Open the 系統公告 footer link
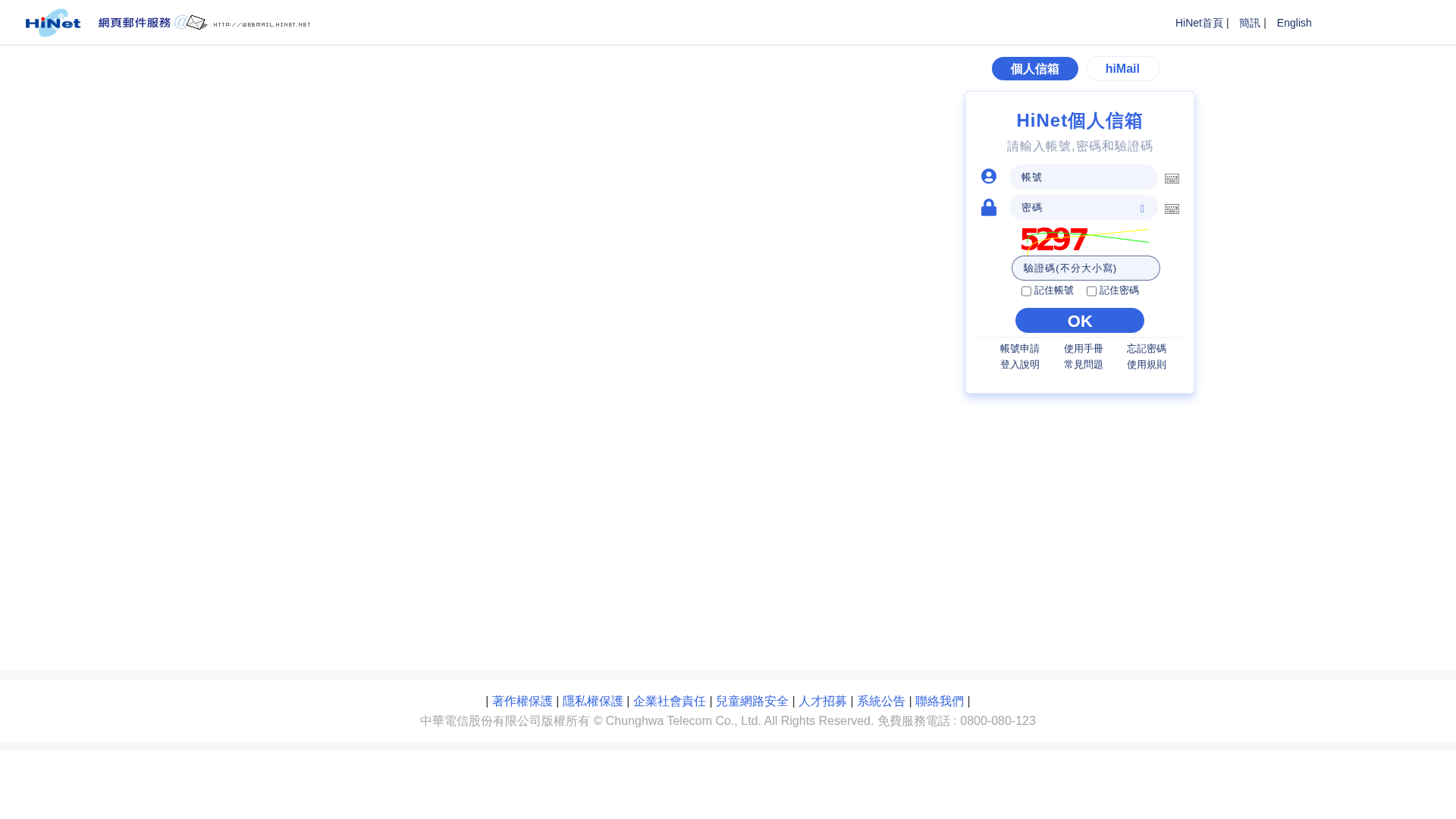1456x819 pixels. pos(880,701)
